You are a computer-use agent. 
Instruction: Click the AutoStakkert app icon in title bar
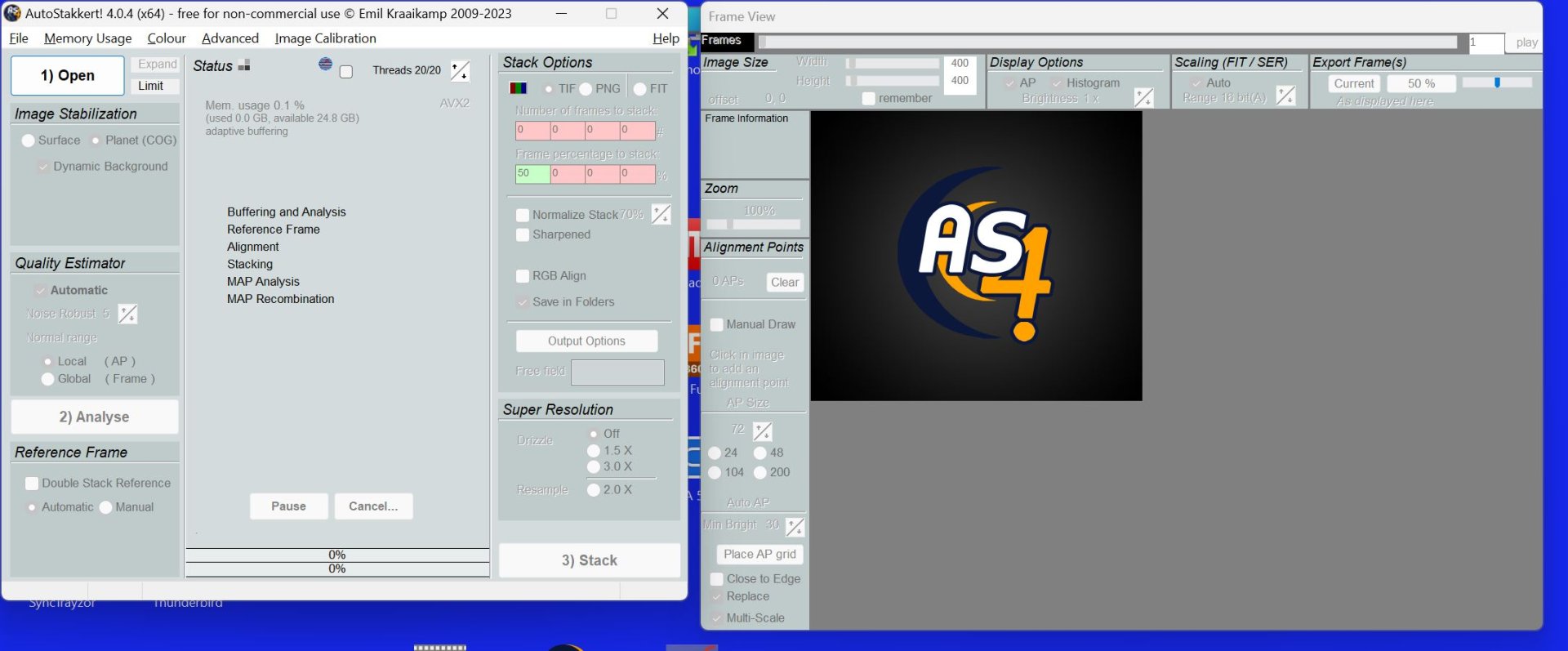click(x=12, y=13)
